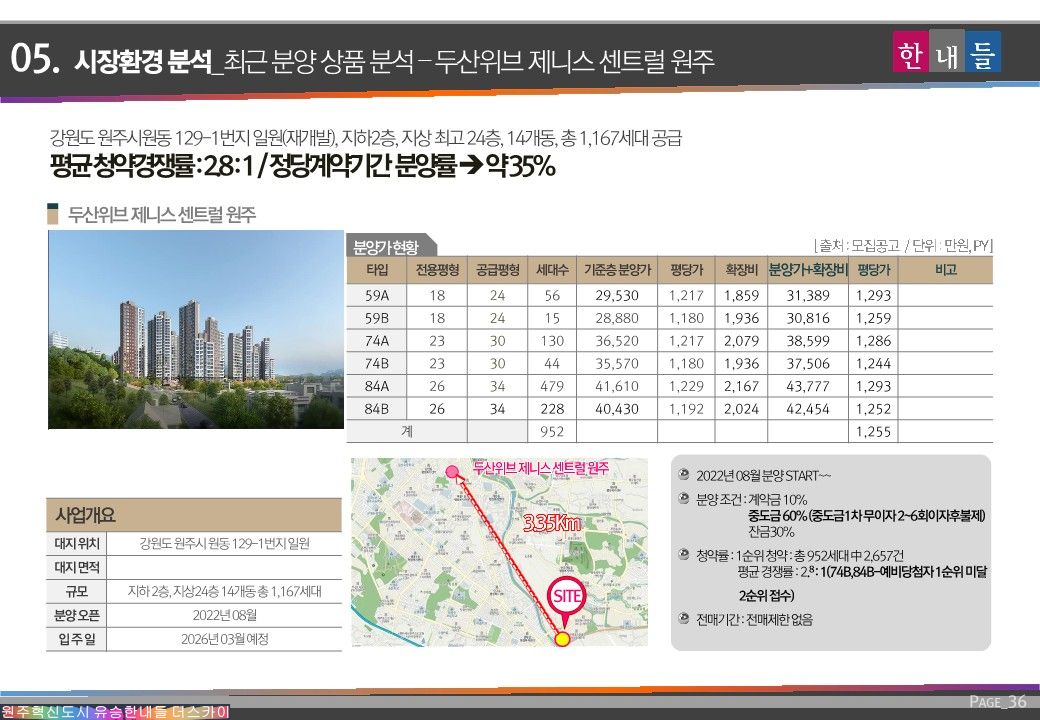Viewport: 1040px width, 720px height.
Task: Click the 41,610 price cell
Action: 617,386
